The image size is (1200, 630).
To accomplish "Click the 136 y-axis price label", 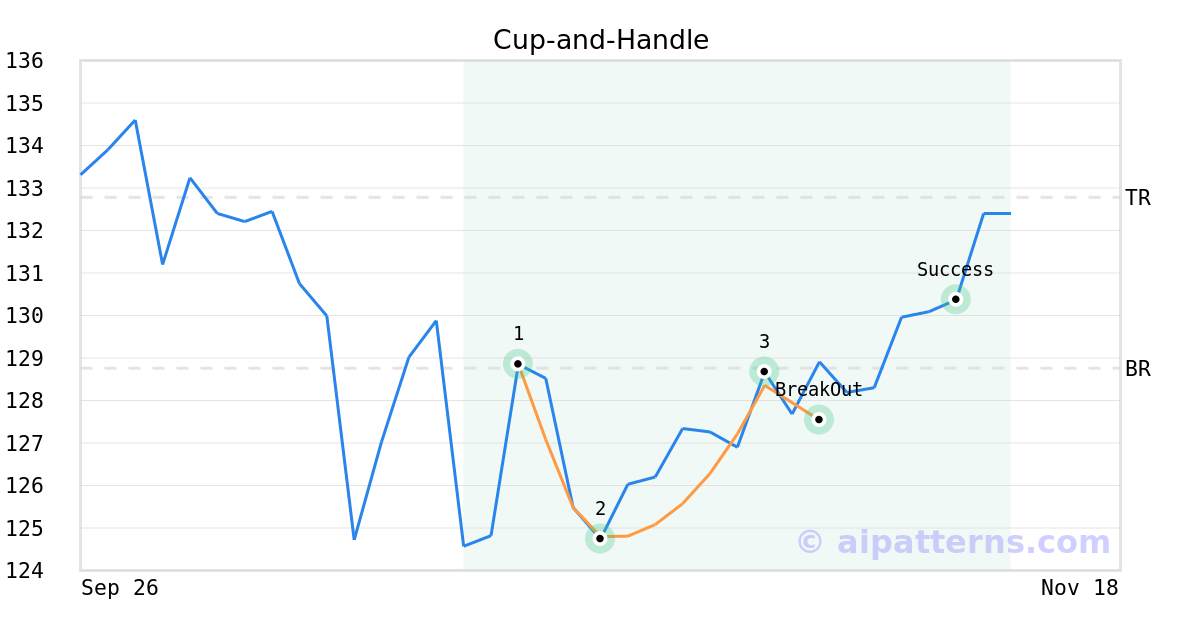I will point(24,61).
